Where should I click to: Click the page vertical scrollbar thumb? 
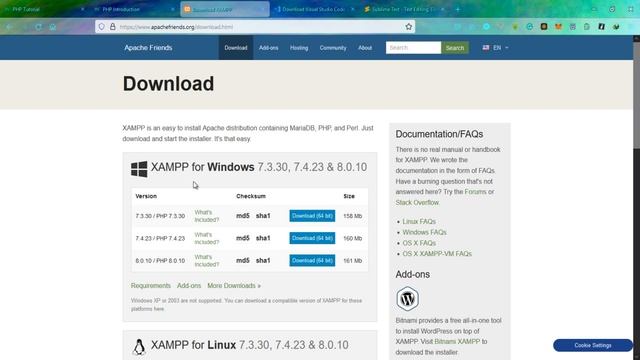pos(636,94)
